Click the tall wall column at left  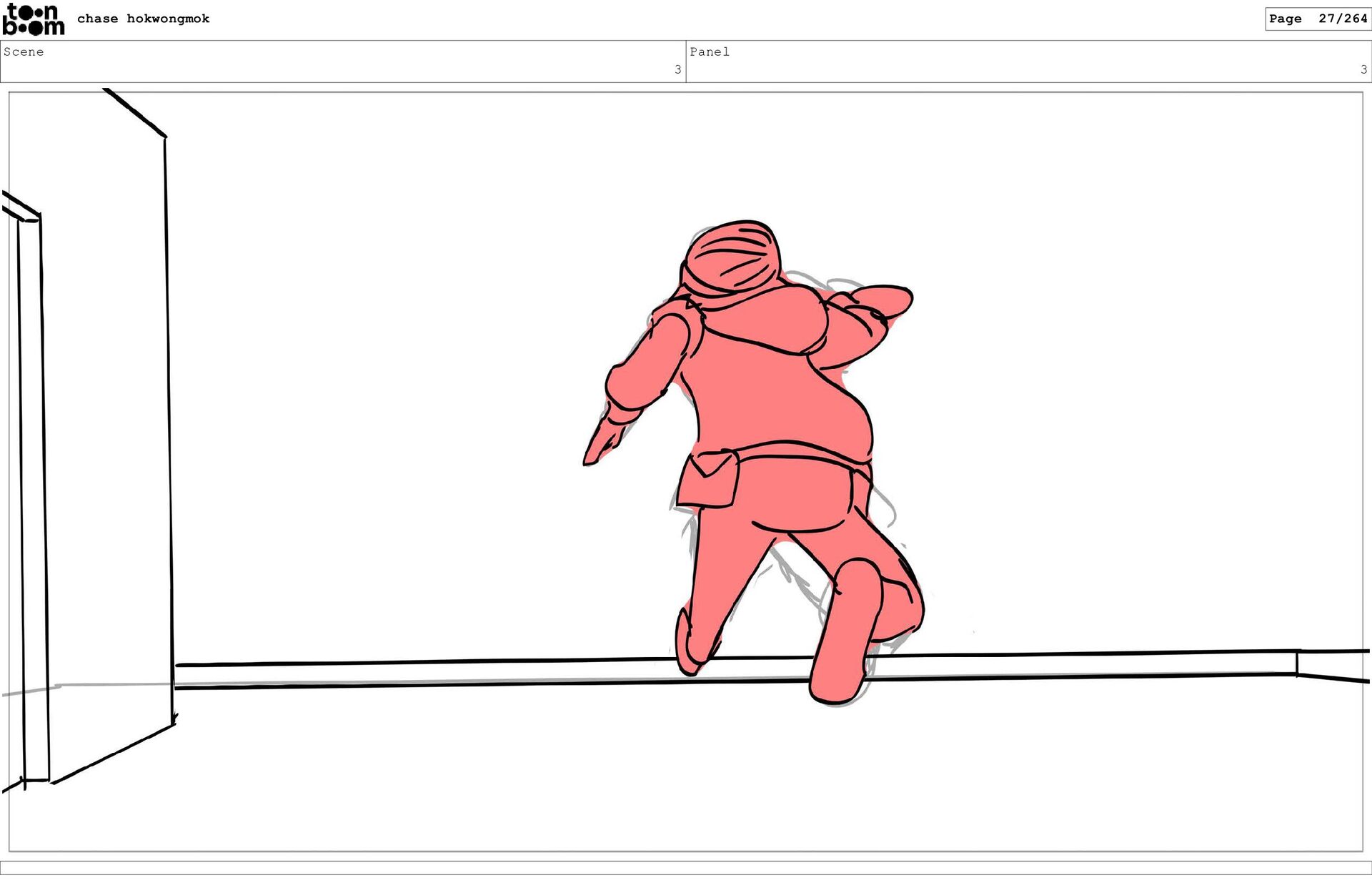coord(107,429)
